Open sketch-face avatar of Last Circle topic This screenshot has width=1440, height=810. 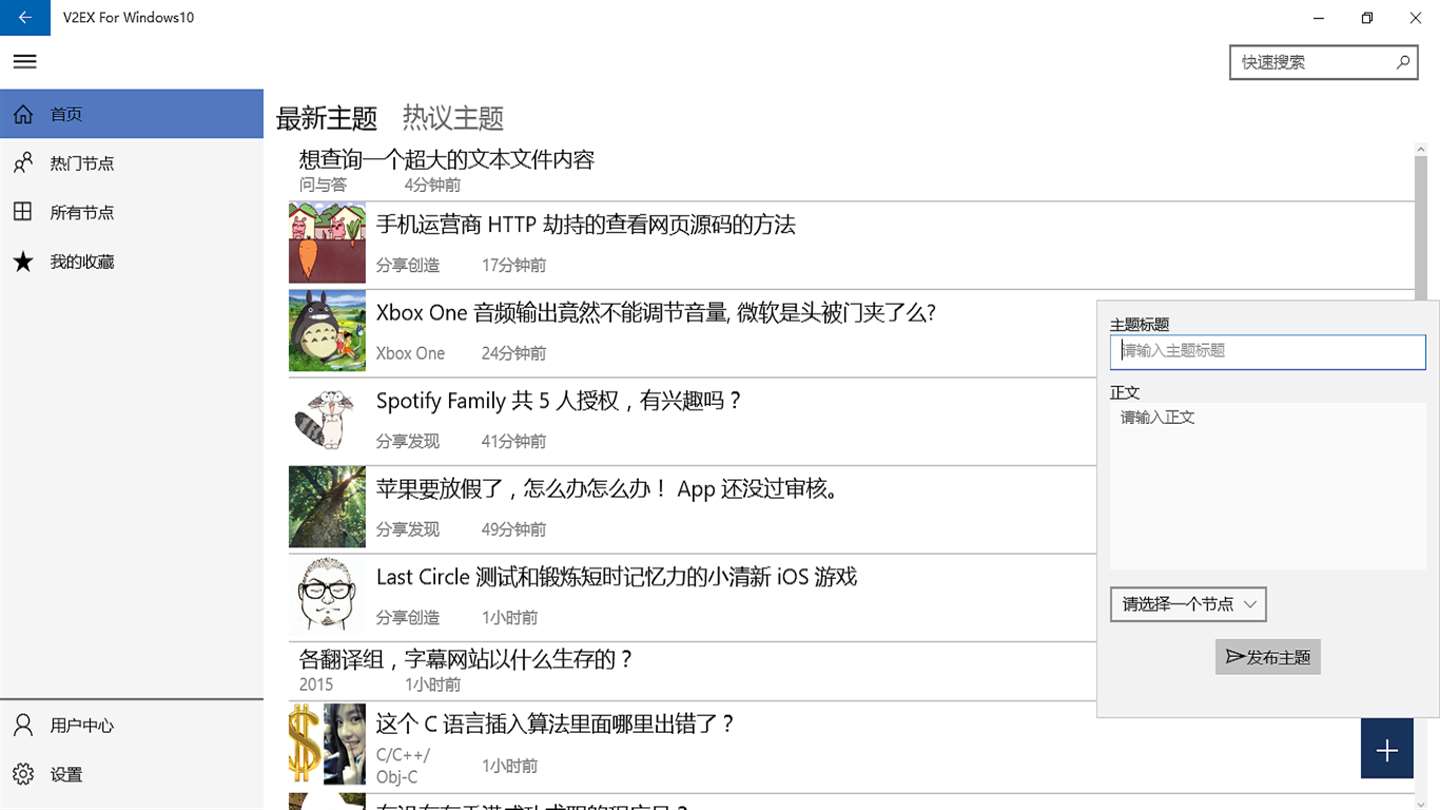327,595
